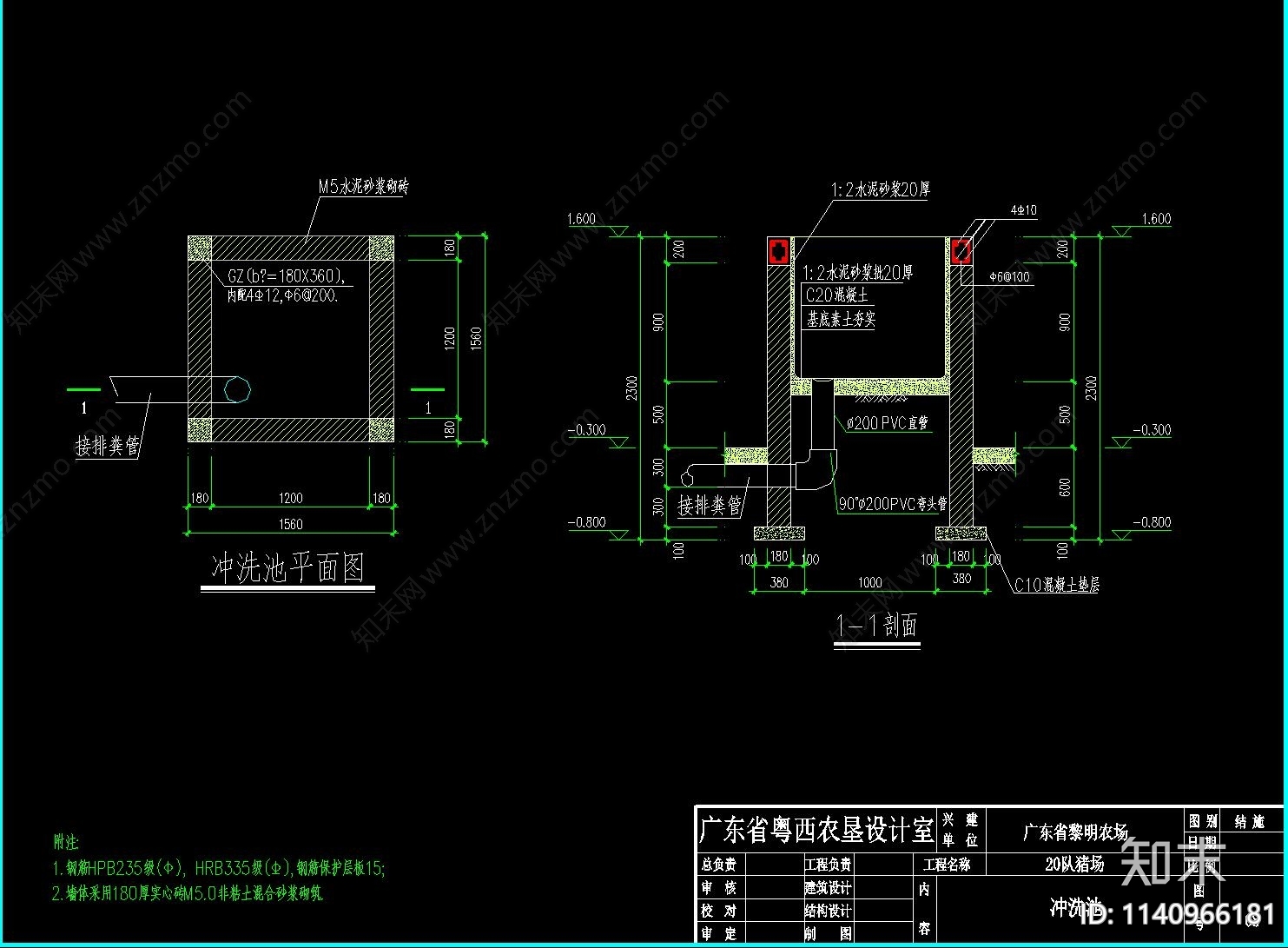1288x948 pixels.
Task: Select the '工程名称' title block label
Action: click(x=946, y=865)
